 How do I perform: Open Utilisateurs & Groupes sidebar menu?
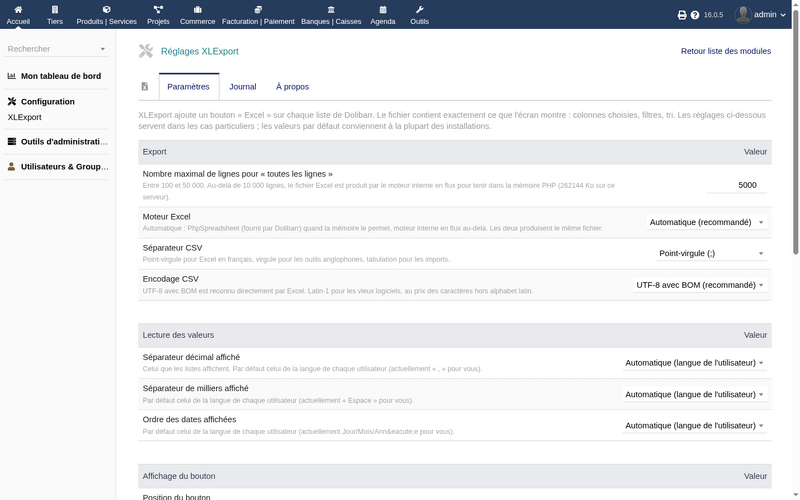coord(64,166)
